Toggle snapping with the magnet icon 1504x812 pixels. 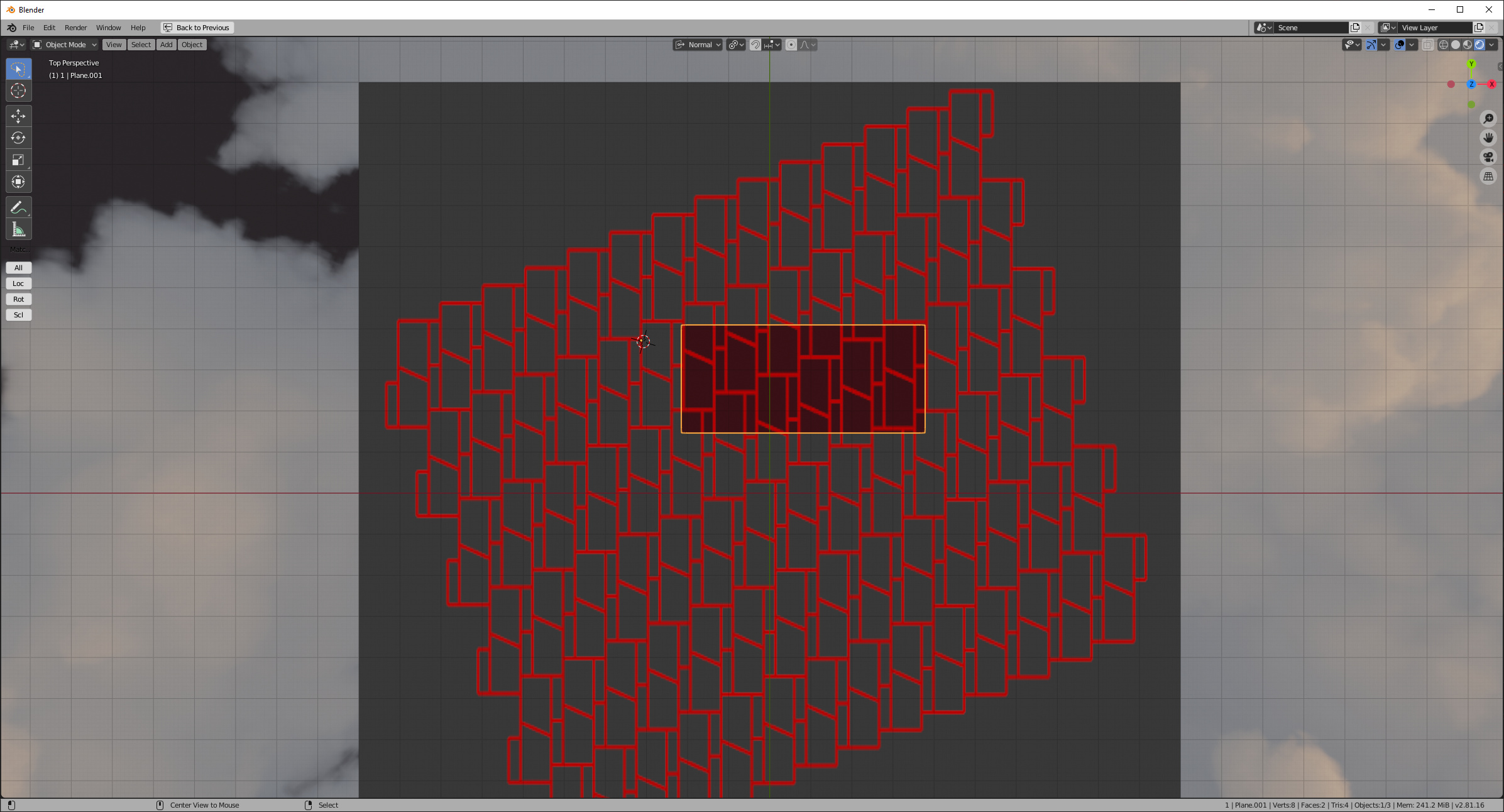[756, 44]
